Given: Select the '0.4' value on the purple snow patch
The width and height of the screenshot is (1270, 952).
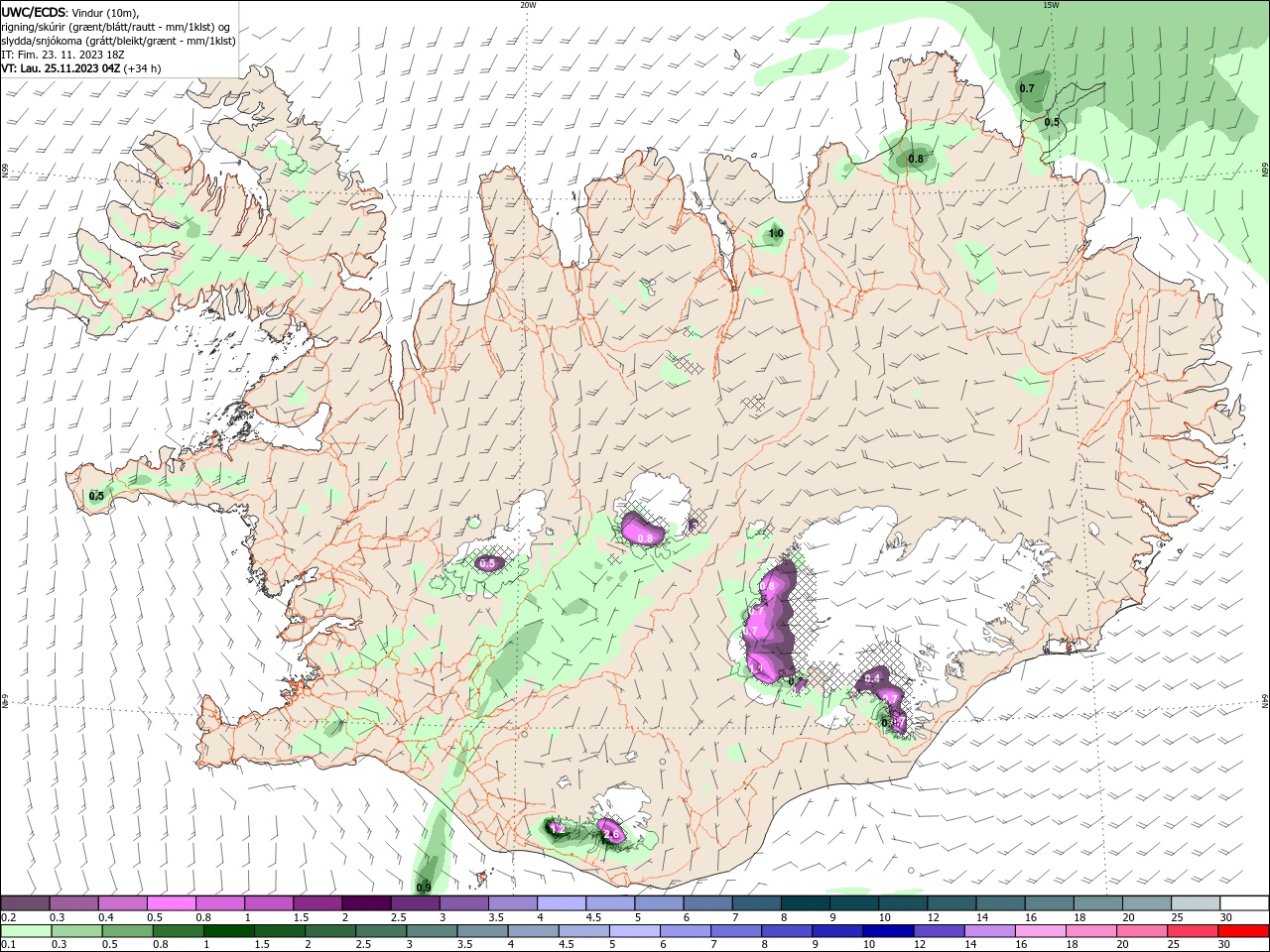Looking at the screenshot, I should click(x=872, y=678).
